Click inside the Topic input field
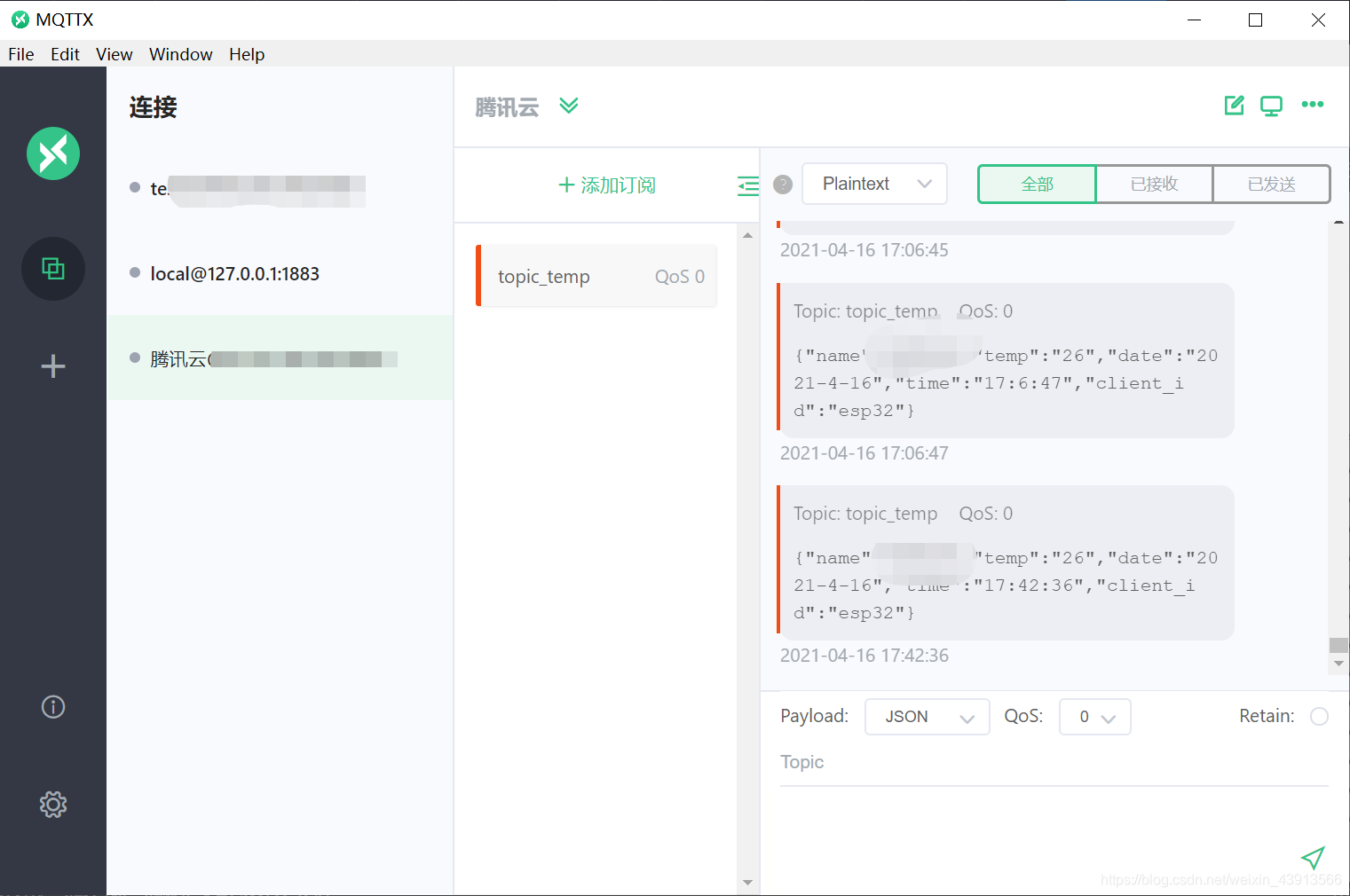Screen dimensions: 1350x896 [x=976, y=762]
